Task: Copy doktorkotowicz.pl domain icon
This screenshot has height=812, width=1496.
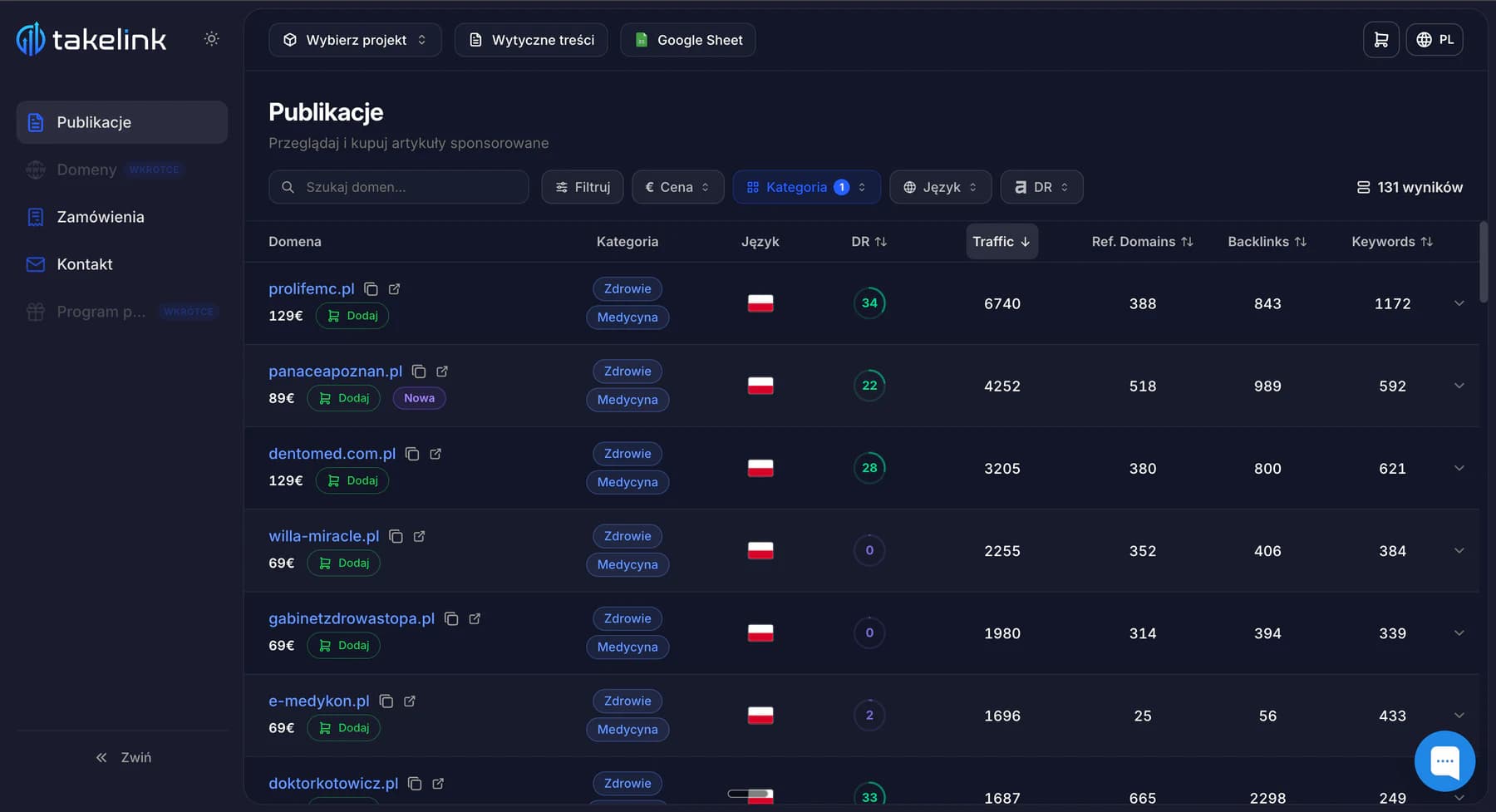Action: (415, 783)
